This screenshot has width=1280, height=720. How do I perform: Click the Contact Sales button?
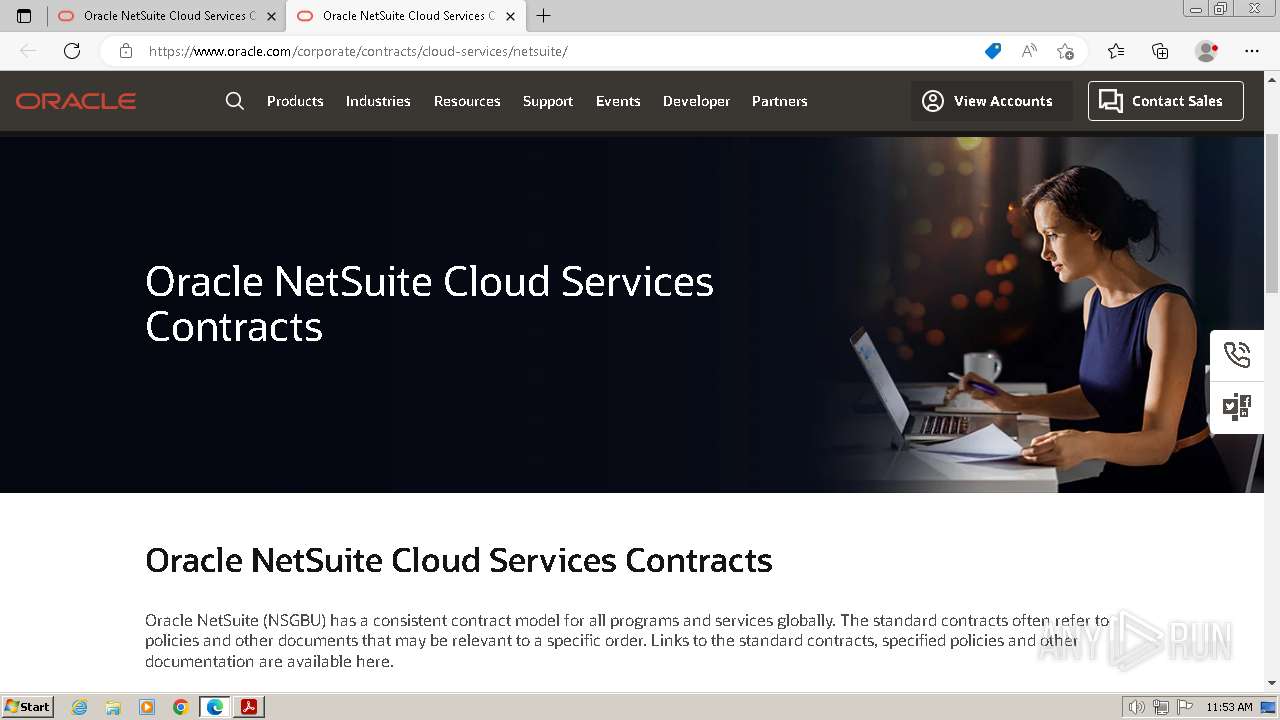(x=1166, y=101)
